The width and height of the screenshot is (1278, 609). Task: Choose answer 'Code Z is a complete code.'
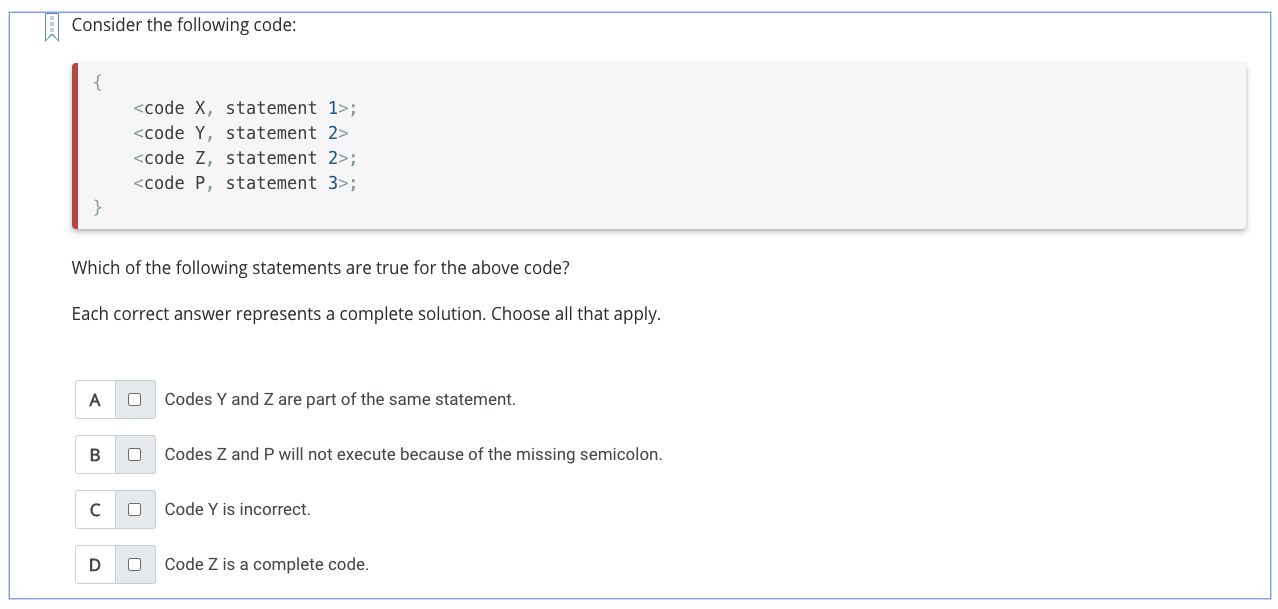click(x=267, y=564)
